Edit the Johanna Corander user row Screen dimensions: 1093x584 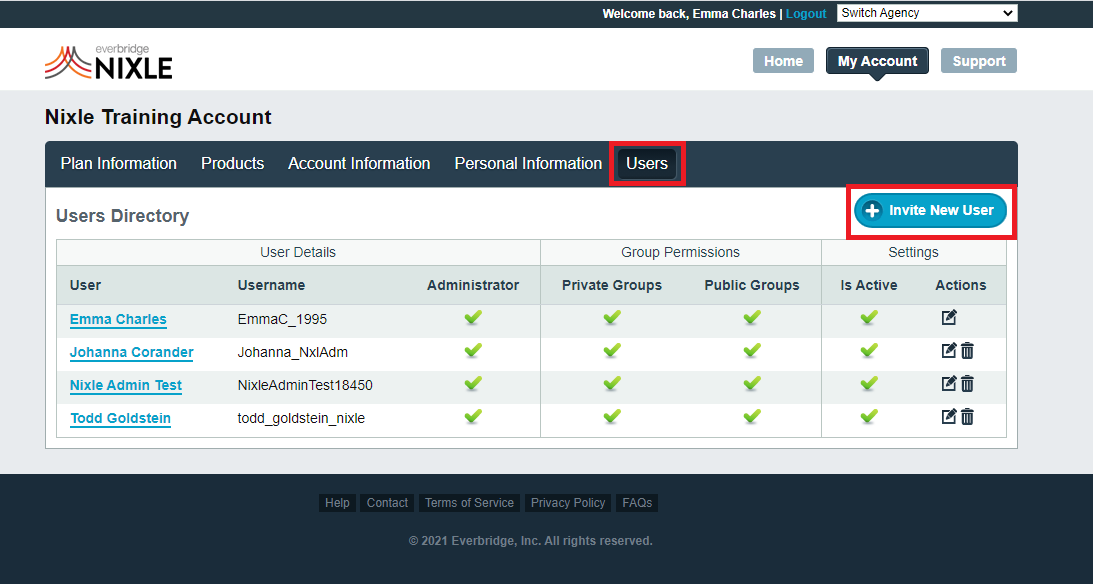(949, 351)
